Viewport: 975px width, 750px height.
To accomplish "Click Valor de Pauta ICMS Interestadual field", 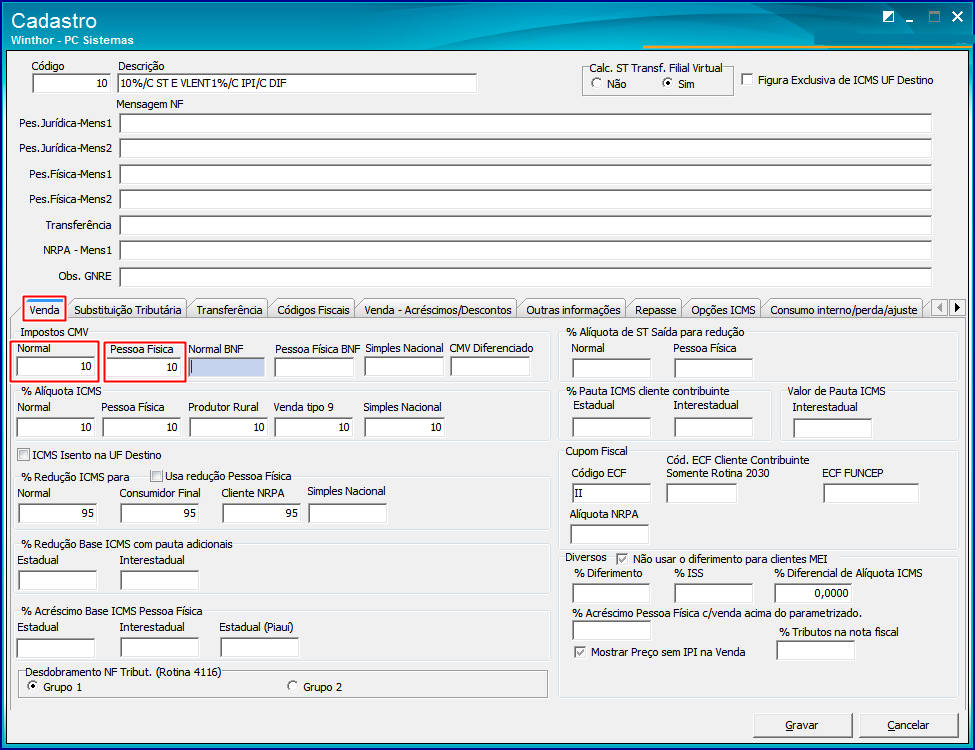I will (833, 428).
